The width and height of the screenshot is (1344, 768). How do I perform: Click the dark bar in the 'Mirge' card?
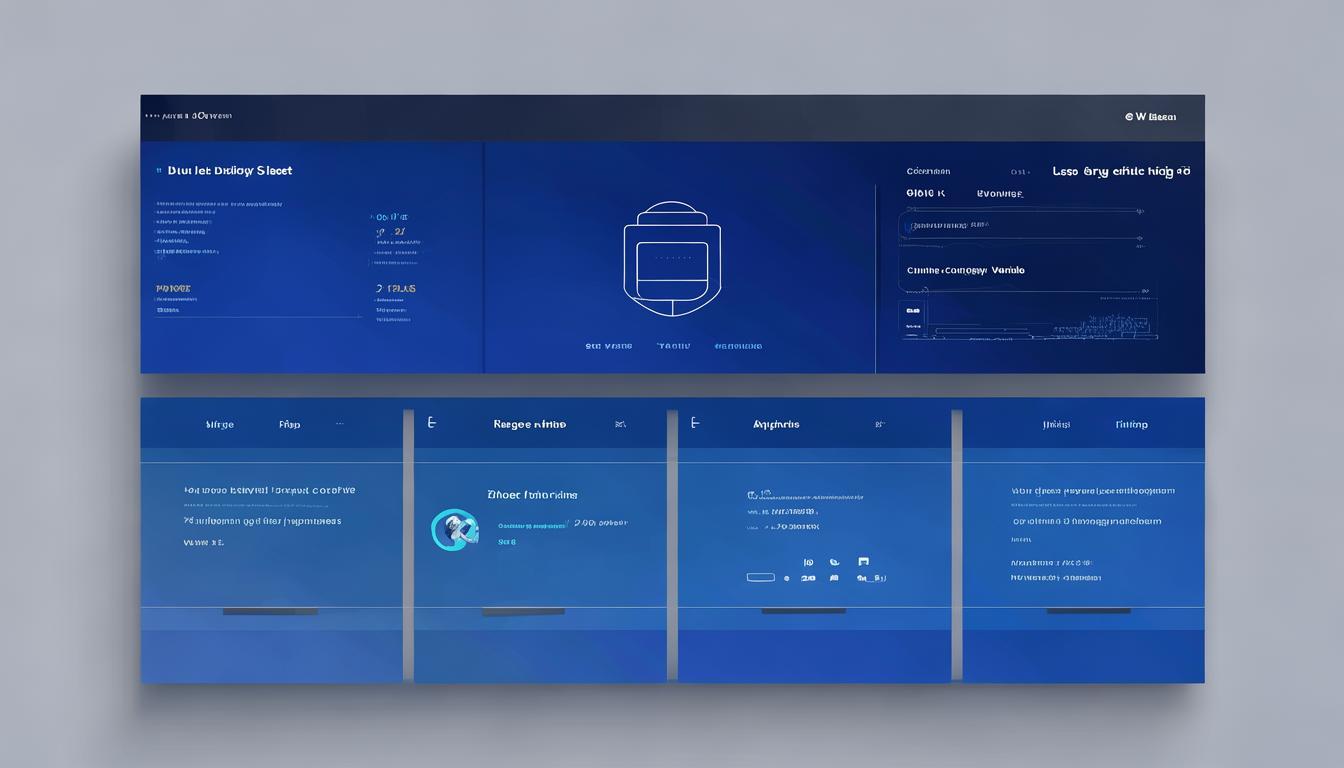(x=270, y=611)
